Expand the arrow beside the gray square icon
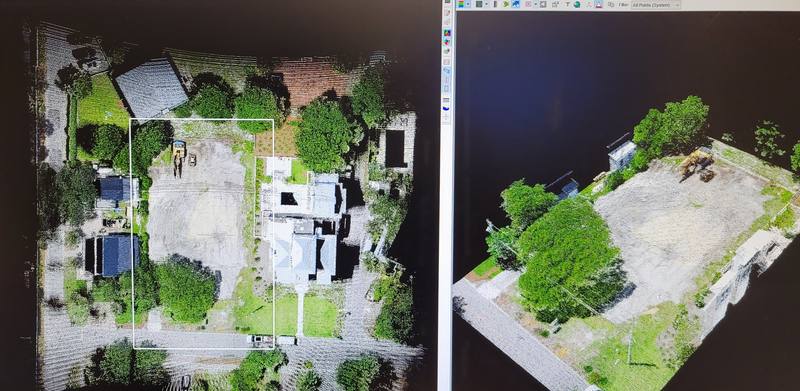The image size is (800, 391). tap(486, 4)
